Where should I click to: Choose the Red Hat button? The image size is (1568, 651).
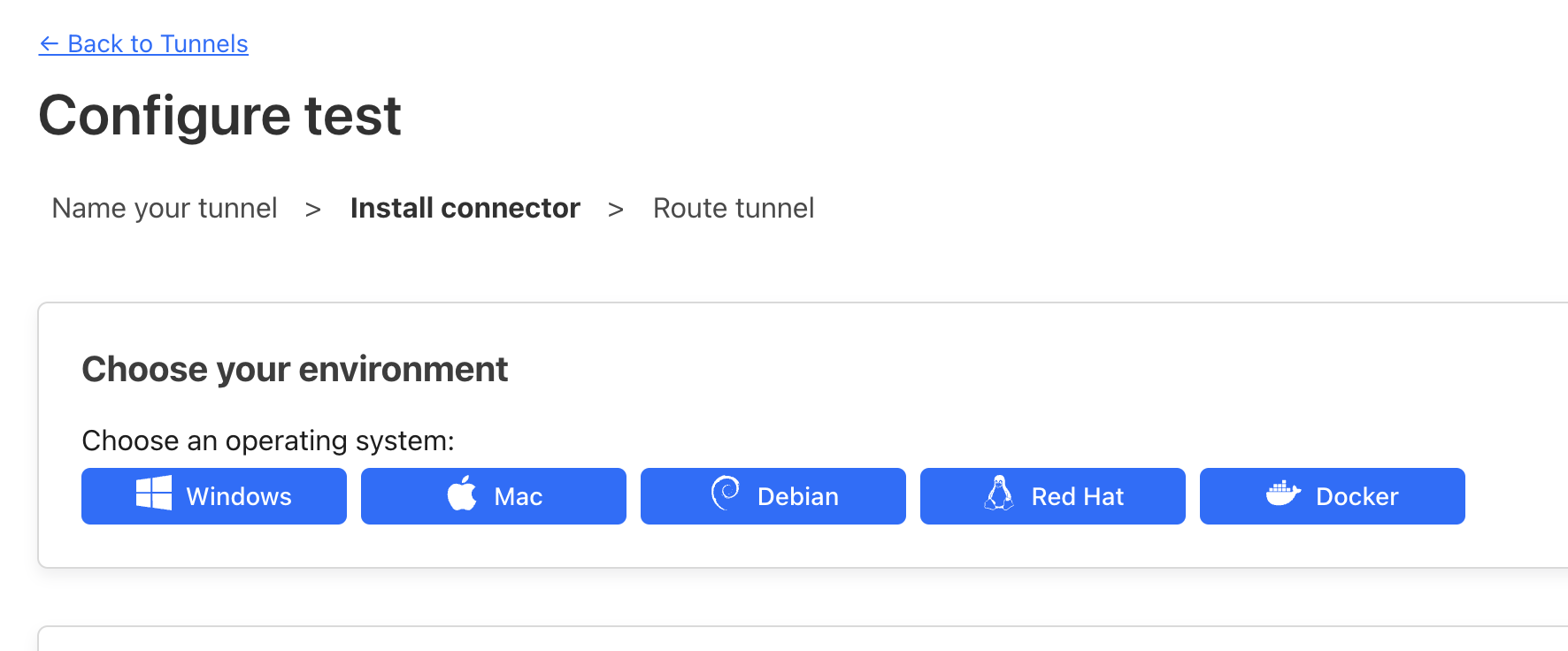click(x=1053, y=496)
